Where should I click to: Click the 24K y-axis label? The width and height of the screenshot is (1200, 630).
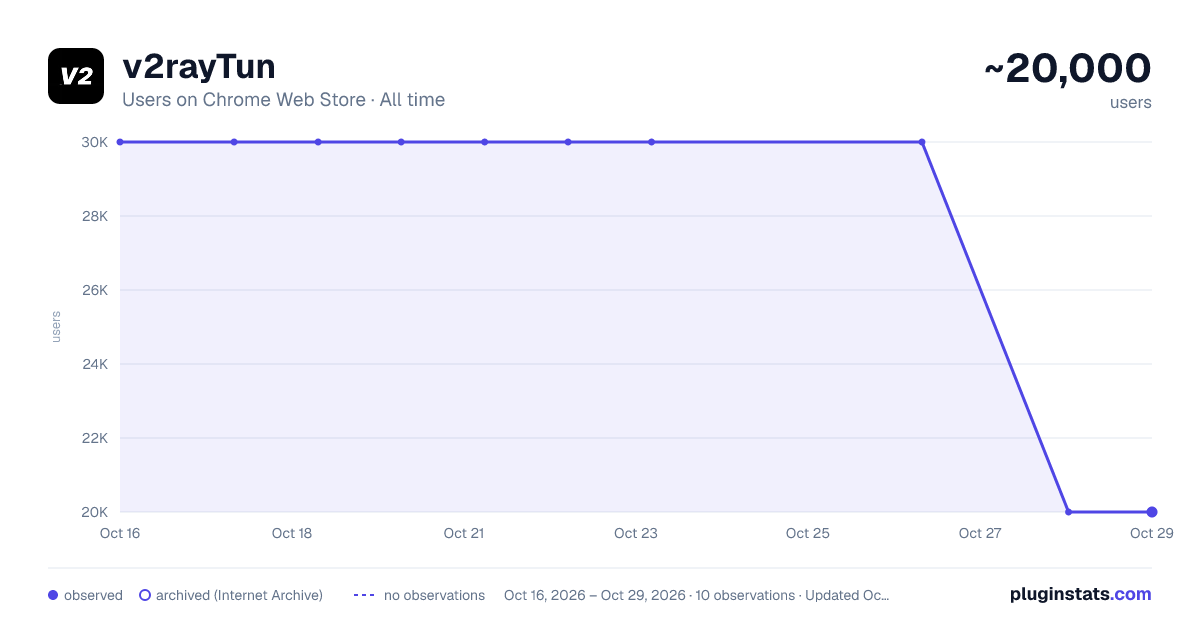coord(95,364)
